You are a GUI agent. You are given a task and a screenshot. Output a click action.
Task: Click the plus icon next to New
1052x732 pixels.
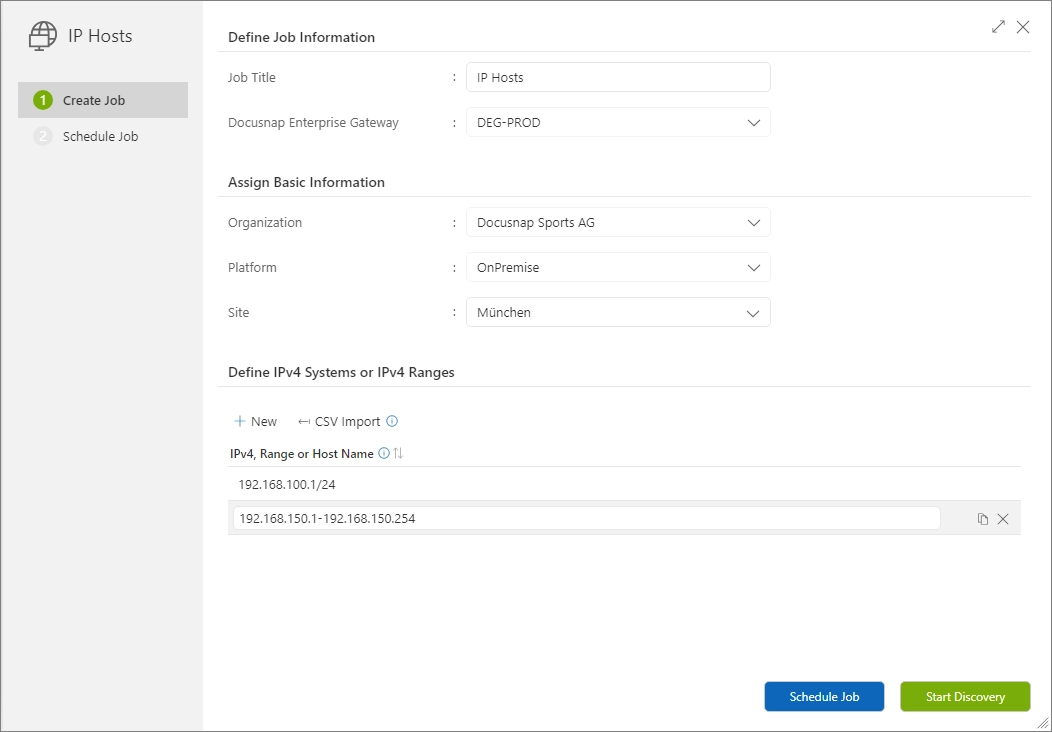pyautogui.click(x=240, y=421)
